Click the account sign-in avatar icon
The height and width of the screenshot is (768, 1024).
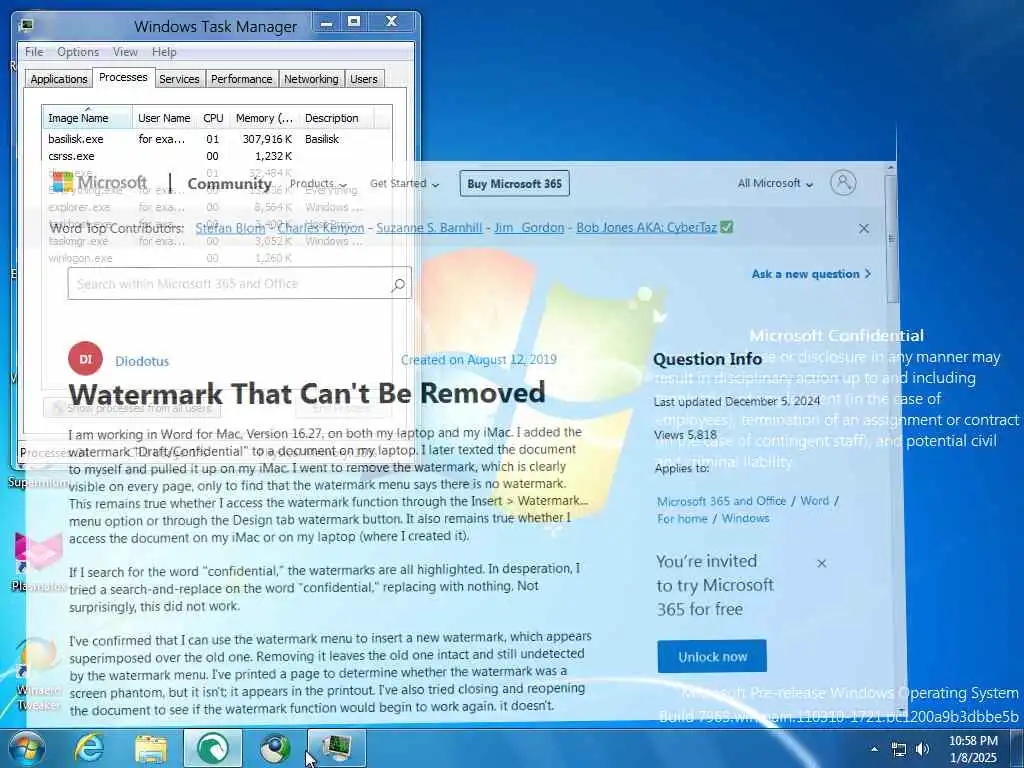842,182
